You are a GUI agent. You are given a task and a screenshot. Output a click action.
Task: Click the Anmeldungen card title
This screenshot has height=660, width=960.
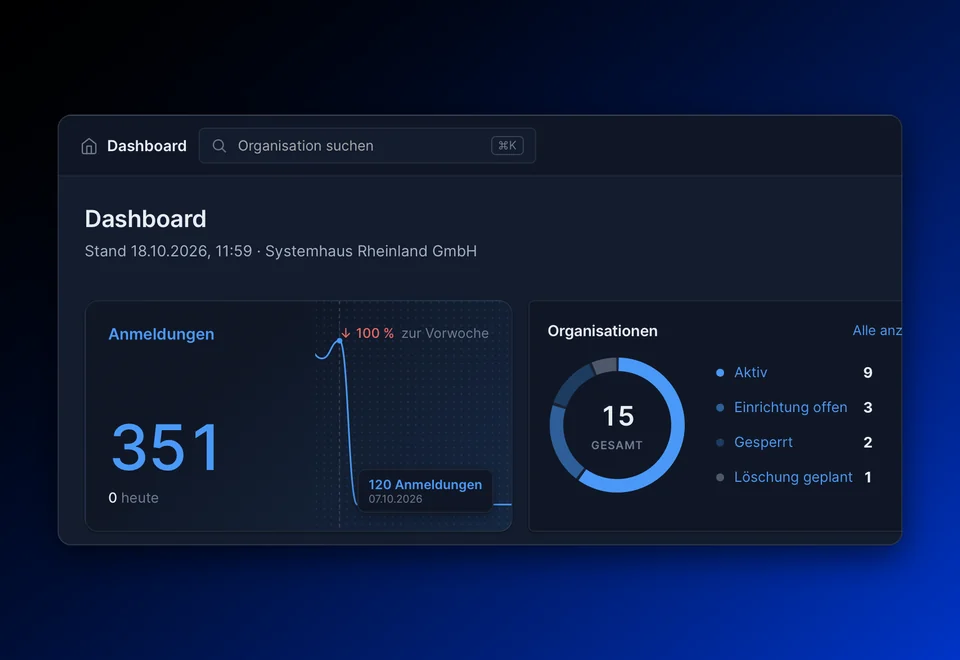pyautogui.click(x=161, y=334)
